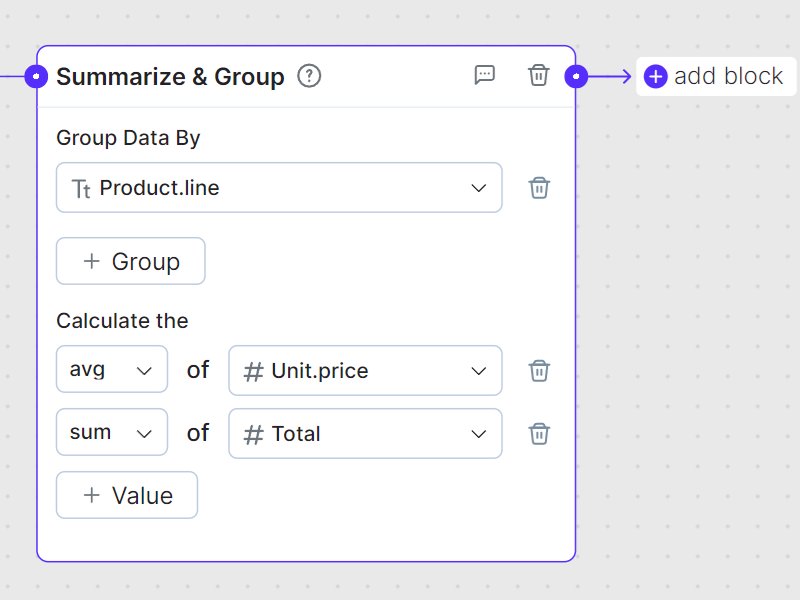Delete the avg of Unit.price calculation row

click(x=539, y=371)
